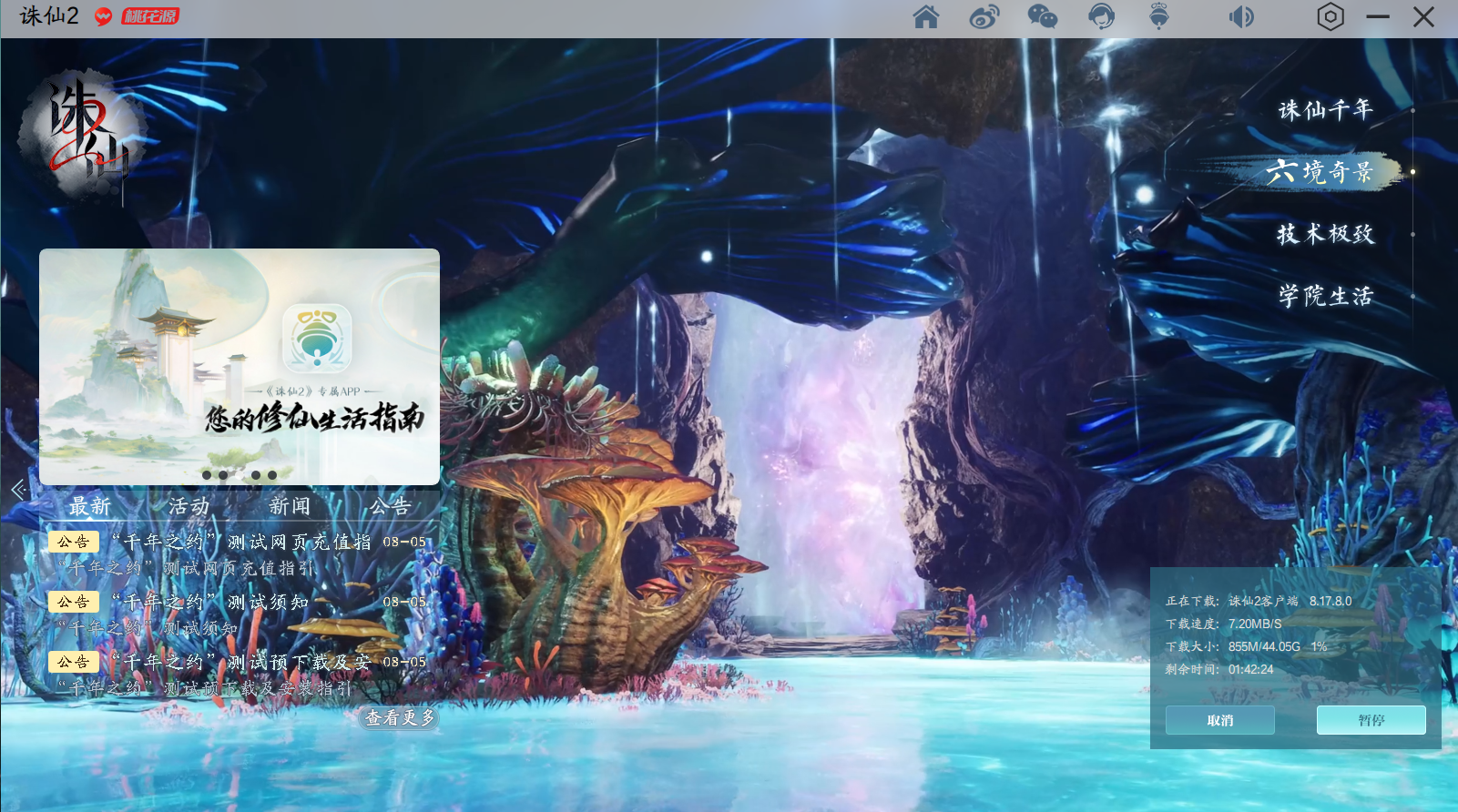Go to the 技术极致 section
Viewport: 1458px width, 812px height.
click(x=1325, y=234)
